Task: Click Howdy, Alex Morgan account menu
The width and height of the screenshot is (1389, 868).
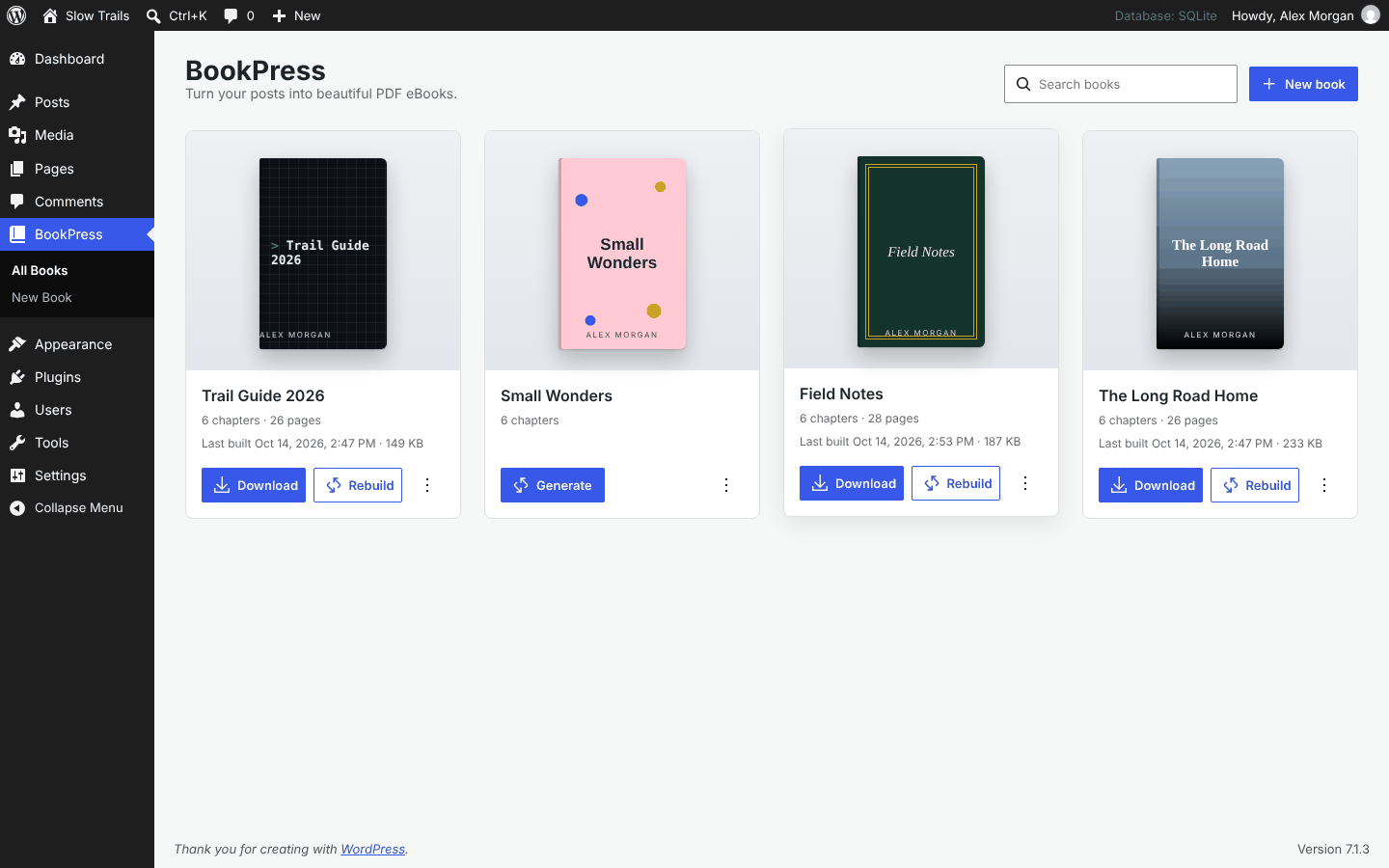Action: pos(1305,15)
